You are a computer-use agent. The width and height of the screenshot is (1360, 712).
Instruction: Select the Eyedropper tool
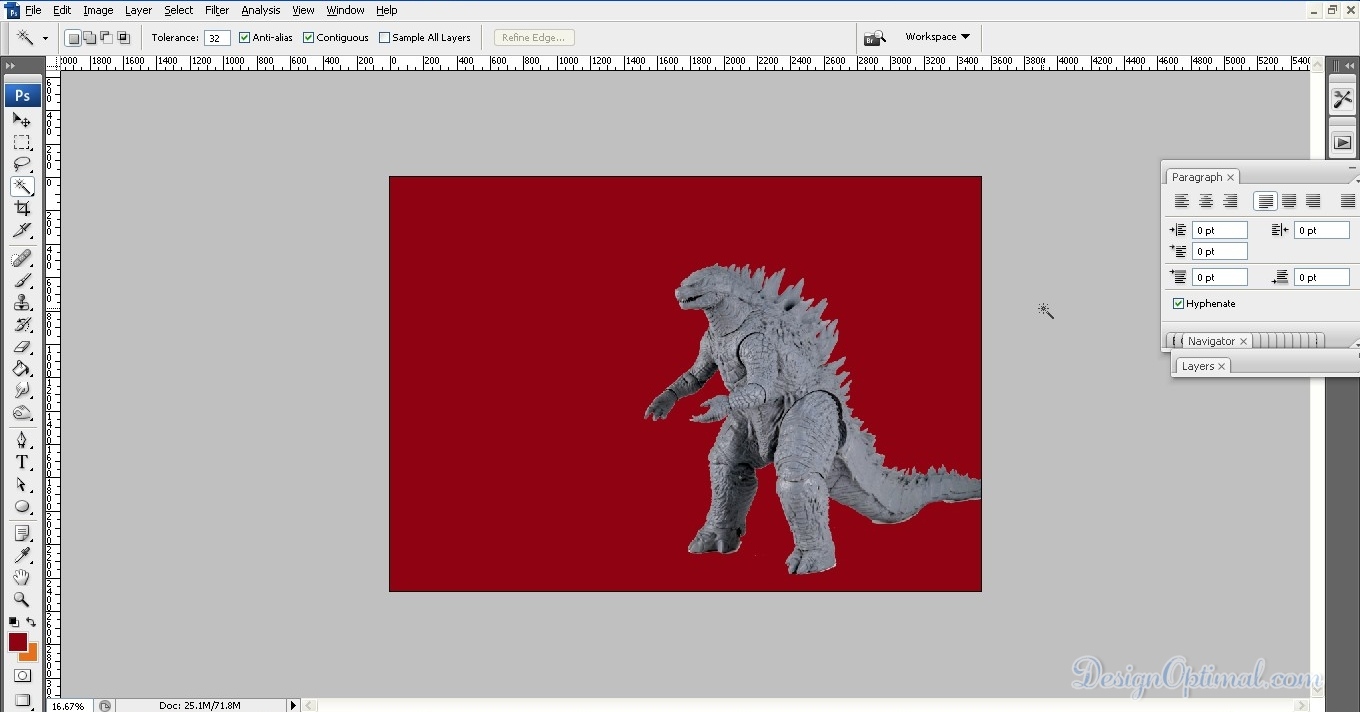tap(22, 556)
